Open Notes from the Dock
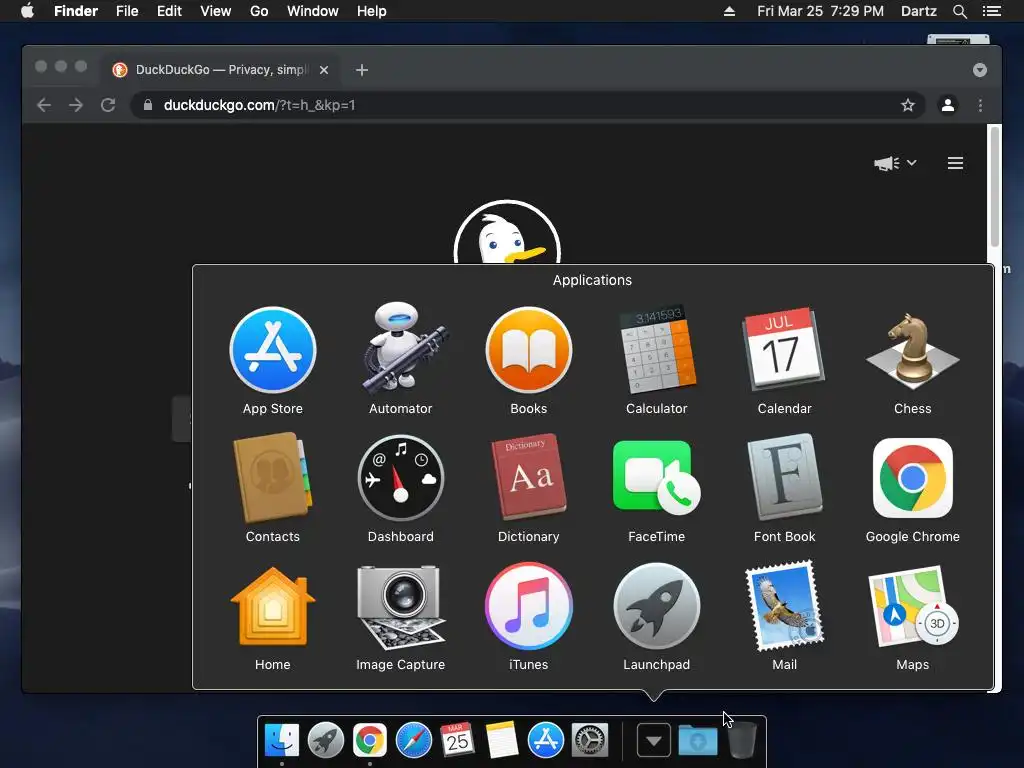The width and height of the screenshot is (1024, 768). [x=502, y=740]
